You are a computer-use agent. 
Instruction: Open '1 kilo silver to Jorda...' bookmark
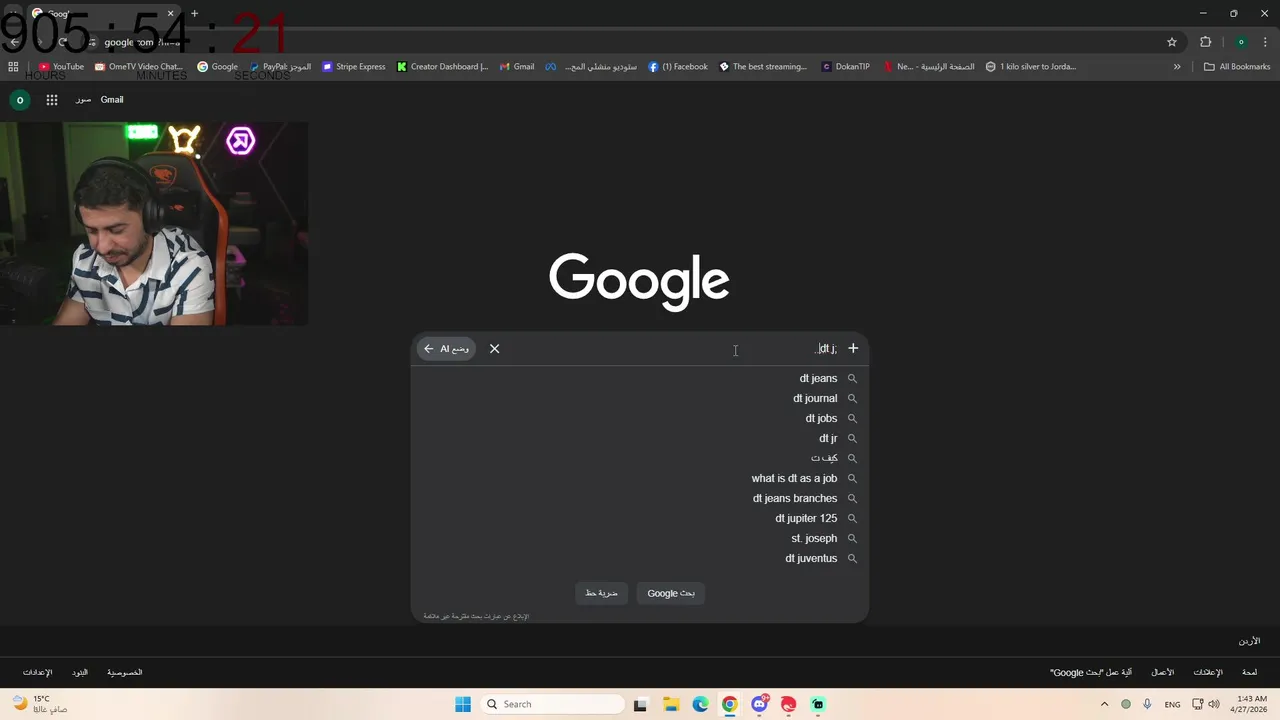tap(1031, 67)
